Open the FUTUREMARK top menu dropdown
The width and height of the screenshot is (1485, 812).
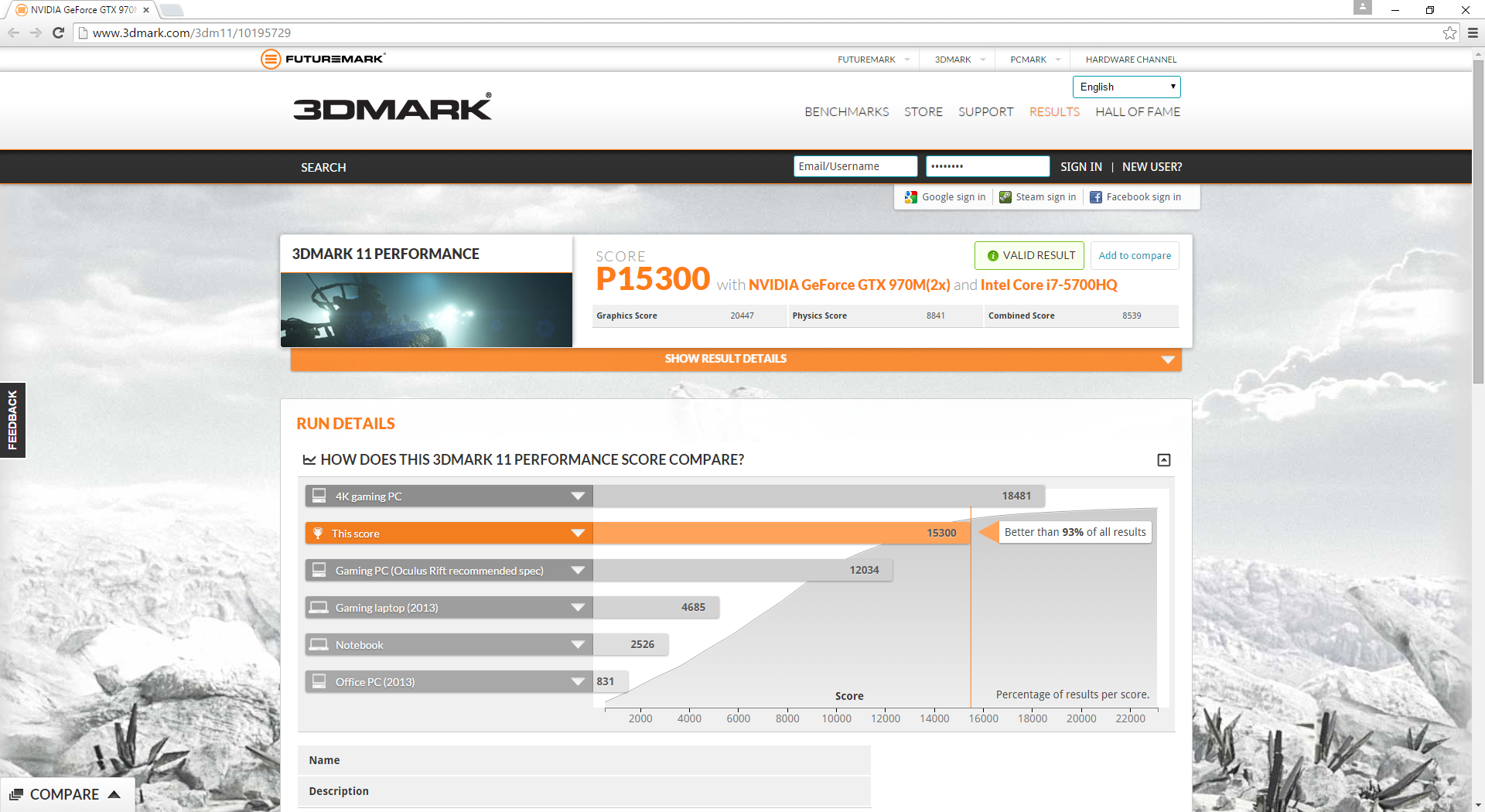(x=874, y=60)
